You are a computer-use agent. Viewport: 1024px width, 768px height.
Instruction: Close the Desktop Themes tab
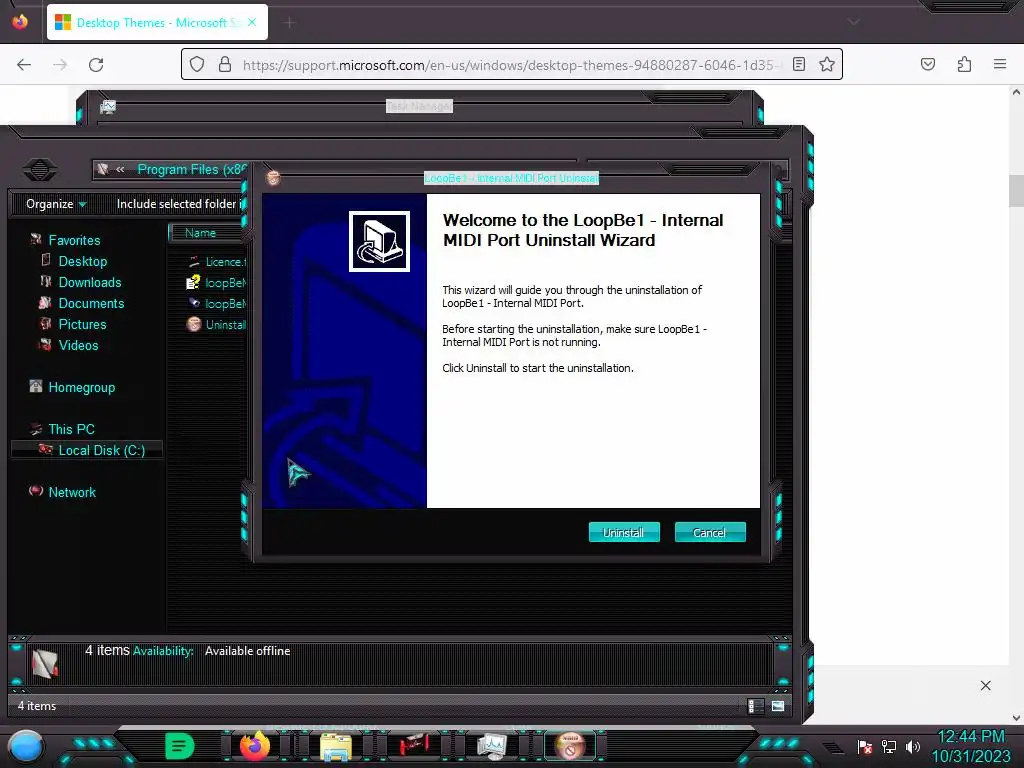pos(252,22)
